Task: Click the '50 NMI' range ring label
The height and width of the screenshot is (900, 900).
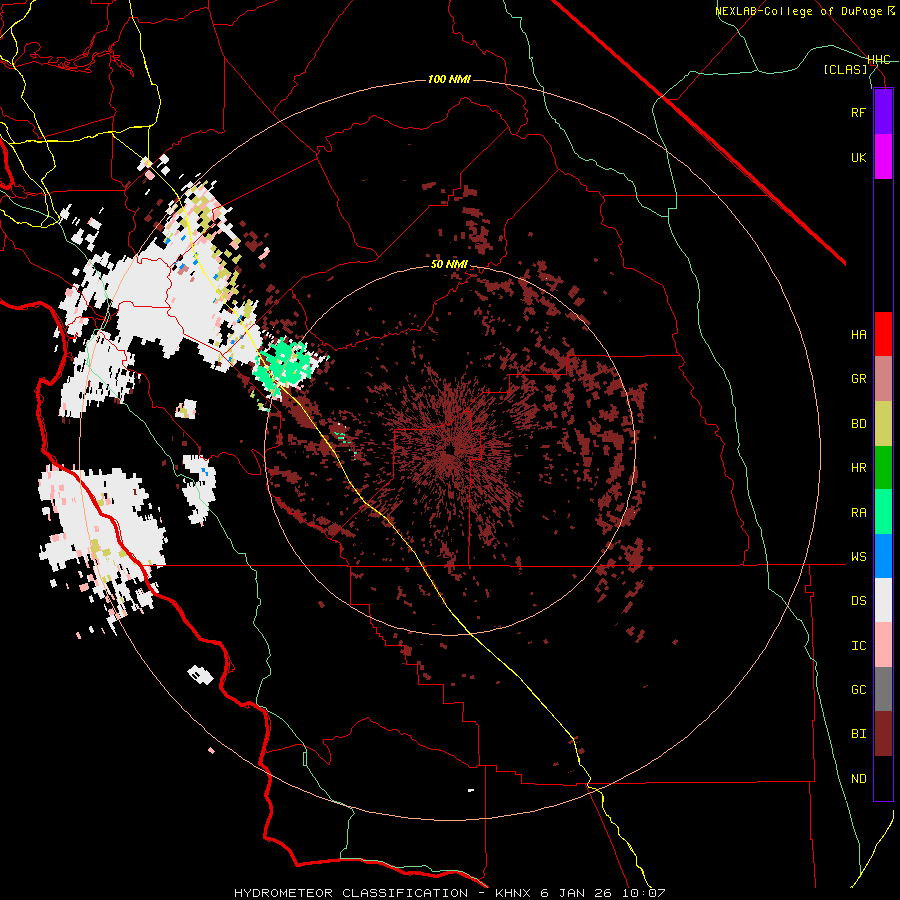Action: point(449,265)
